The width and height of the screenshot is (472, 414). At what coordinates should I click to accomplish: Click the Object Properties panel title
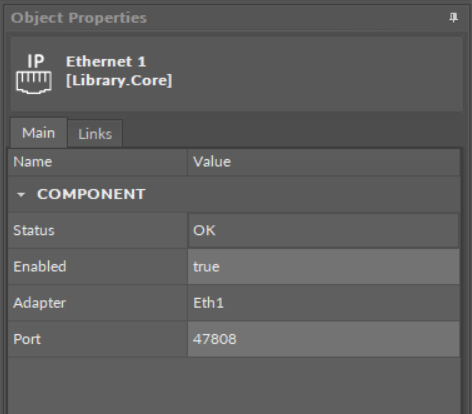tap(79, 18)
